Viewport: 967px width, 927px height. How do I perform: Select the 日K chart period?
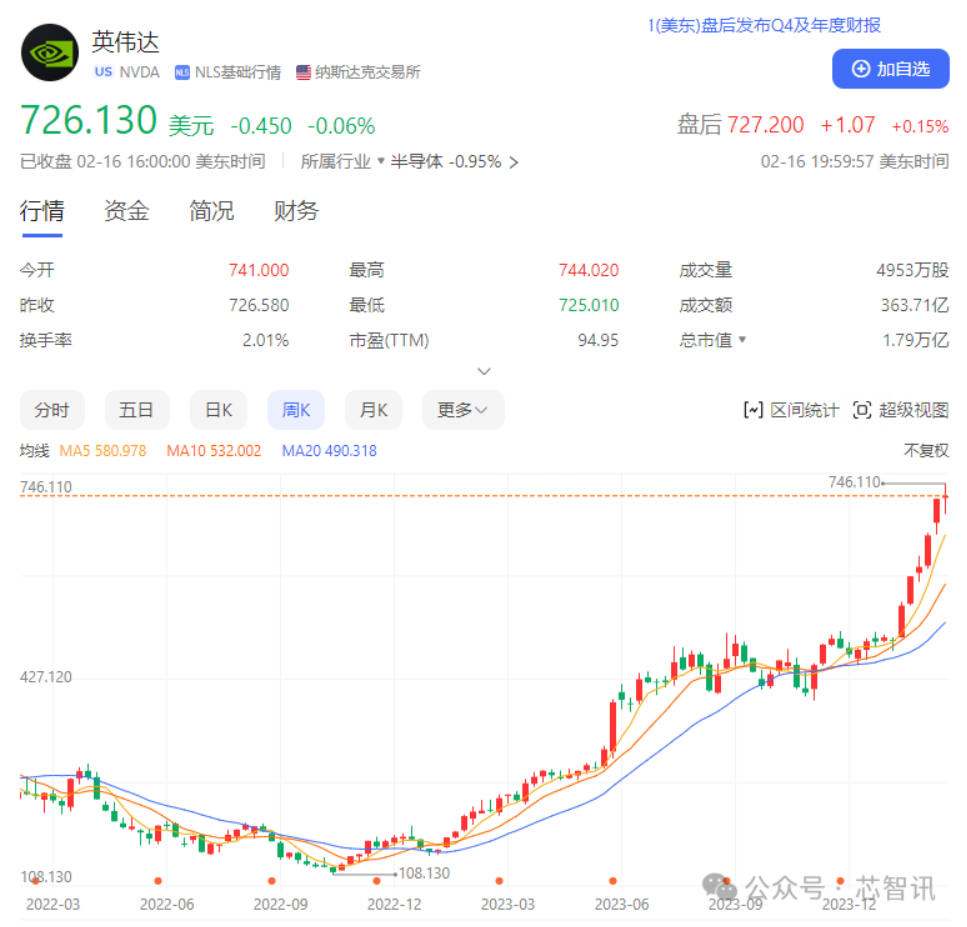pos(218,410)
